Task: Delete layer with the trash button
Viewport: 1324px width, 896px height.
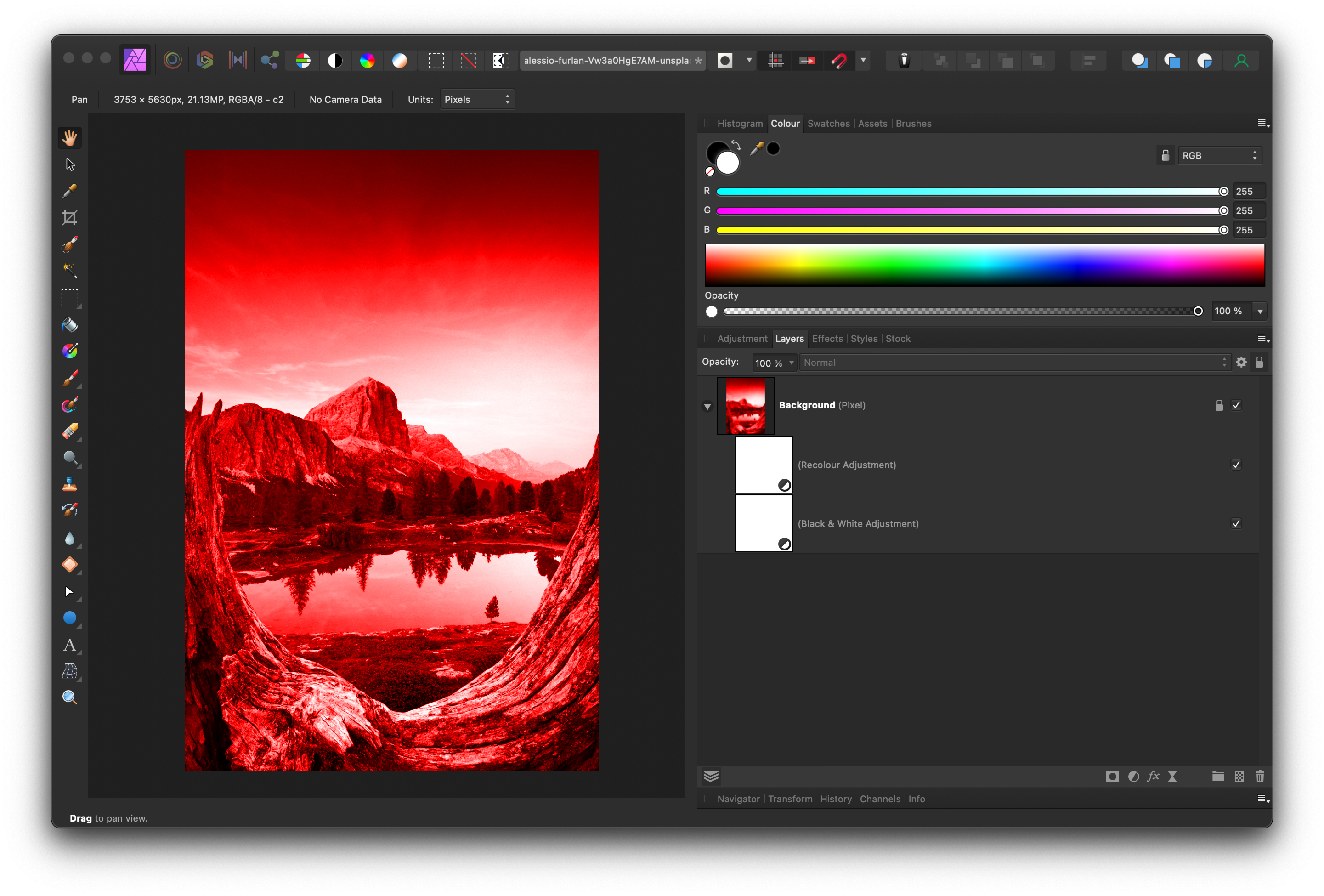Action: pyautogui.click(x=1260, y=777)
